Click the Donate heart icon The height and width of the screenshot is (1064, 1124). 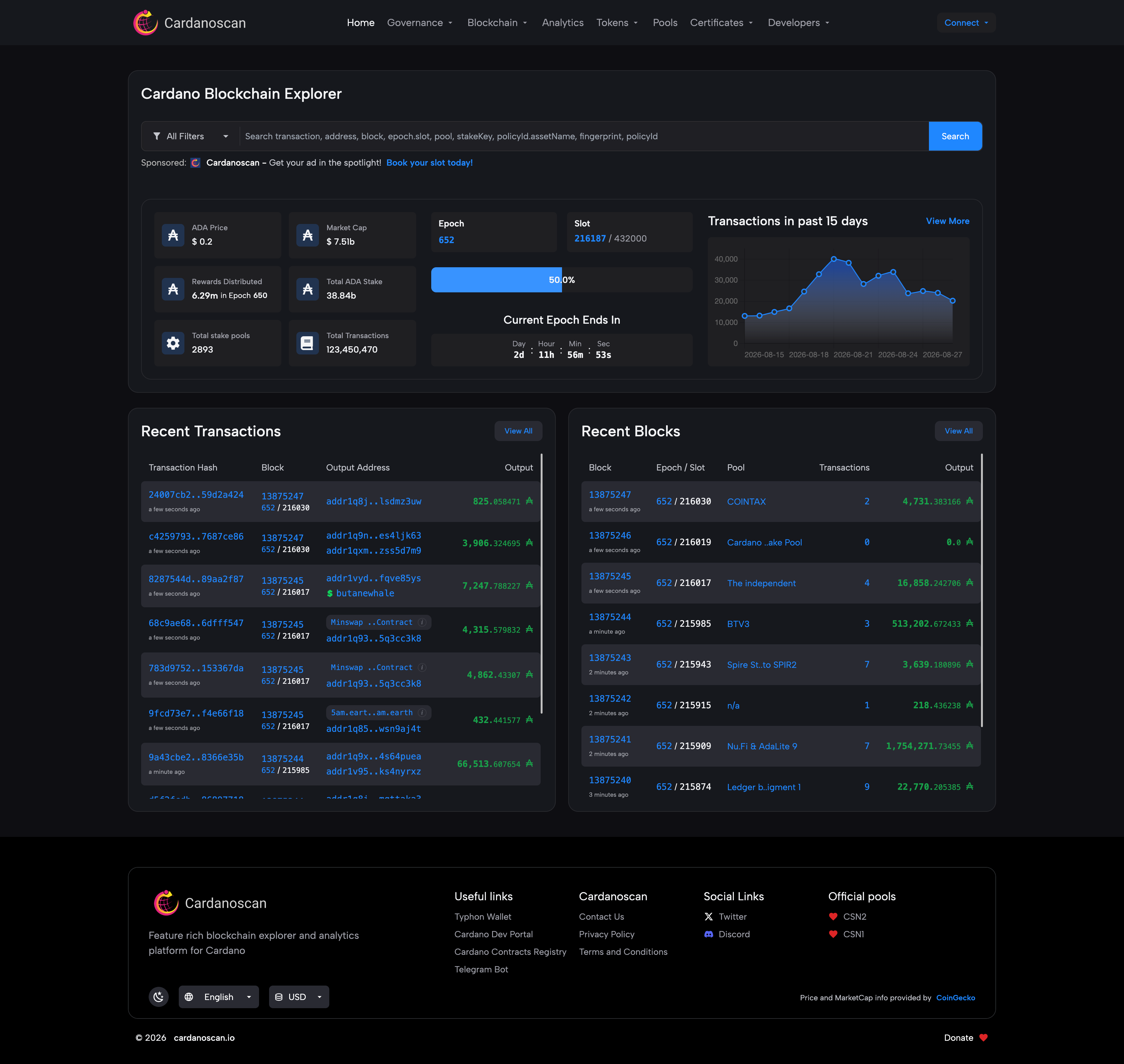[984, 1037]
